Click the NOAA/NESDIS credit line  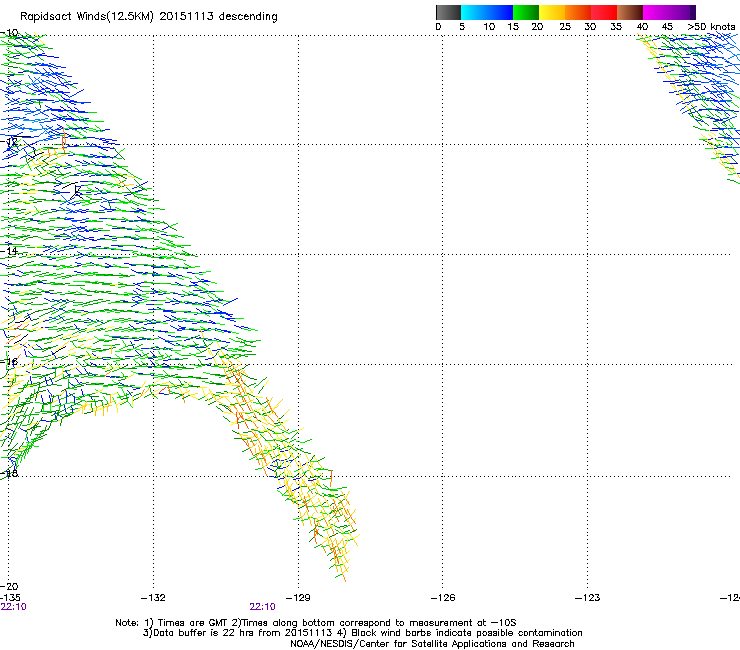coord(432,644)
